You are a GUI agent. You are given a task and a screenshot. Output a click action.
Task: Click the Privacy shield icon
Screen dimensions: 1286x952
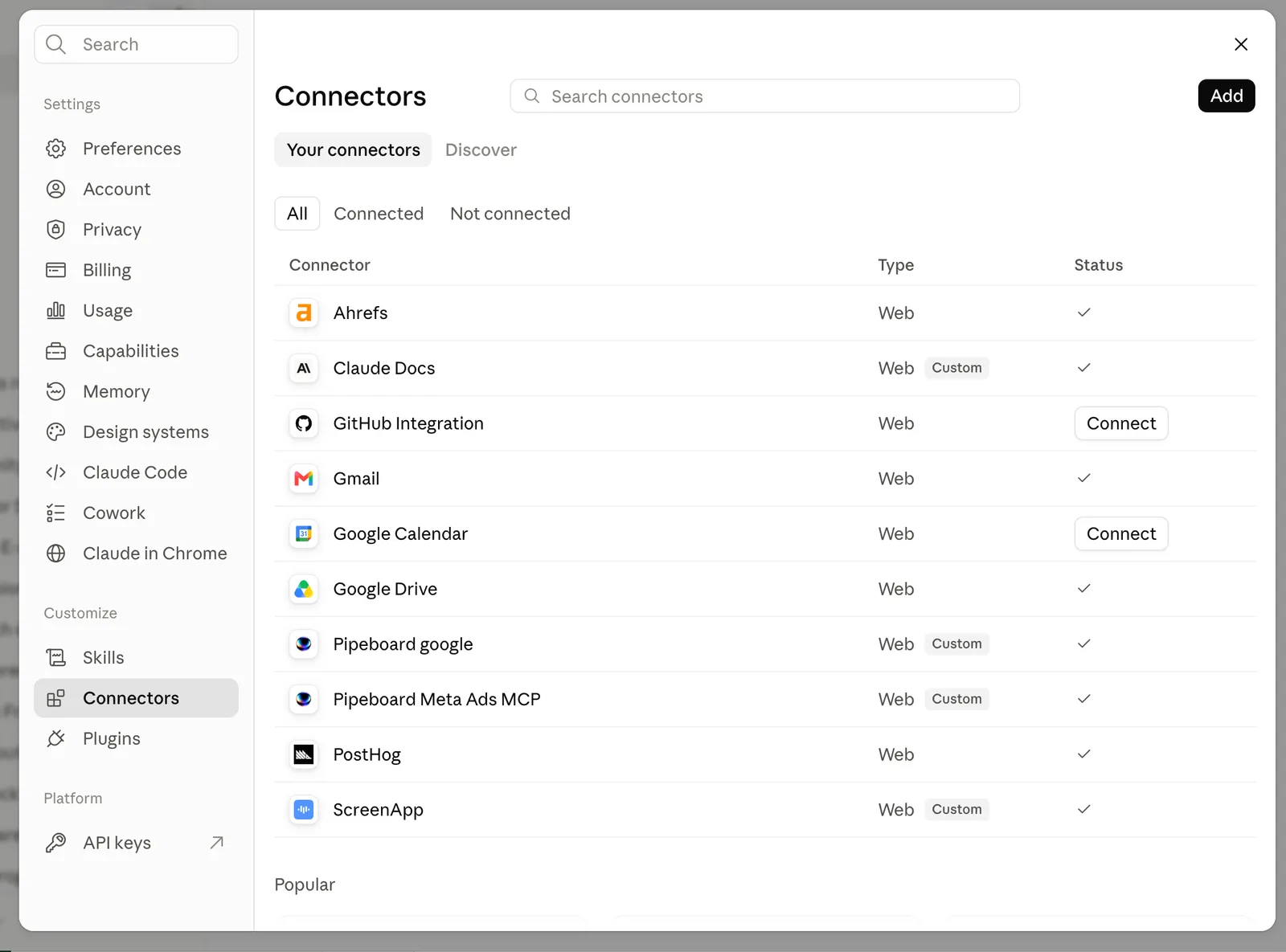tap(55, 230)
